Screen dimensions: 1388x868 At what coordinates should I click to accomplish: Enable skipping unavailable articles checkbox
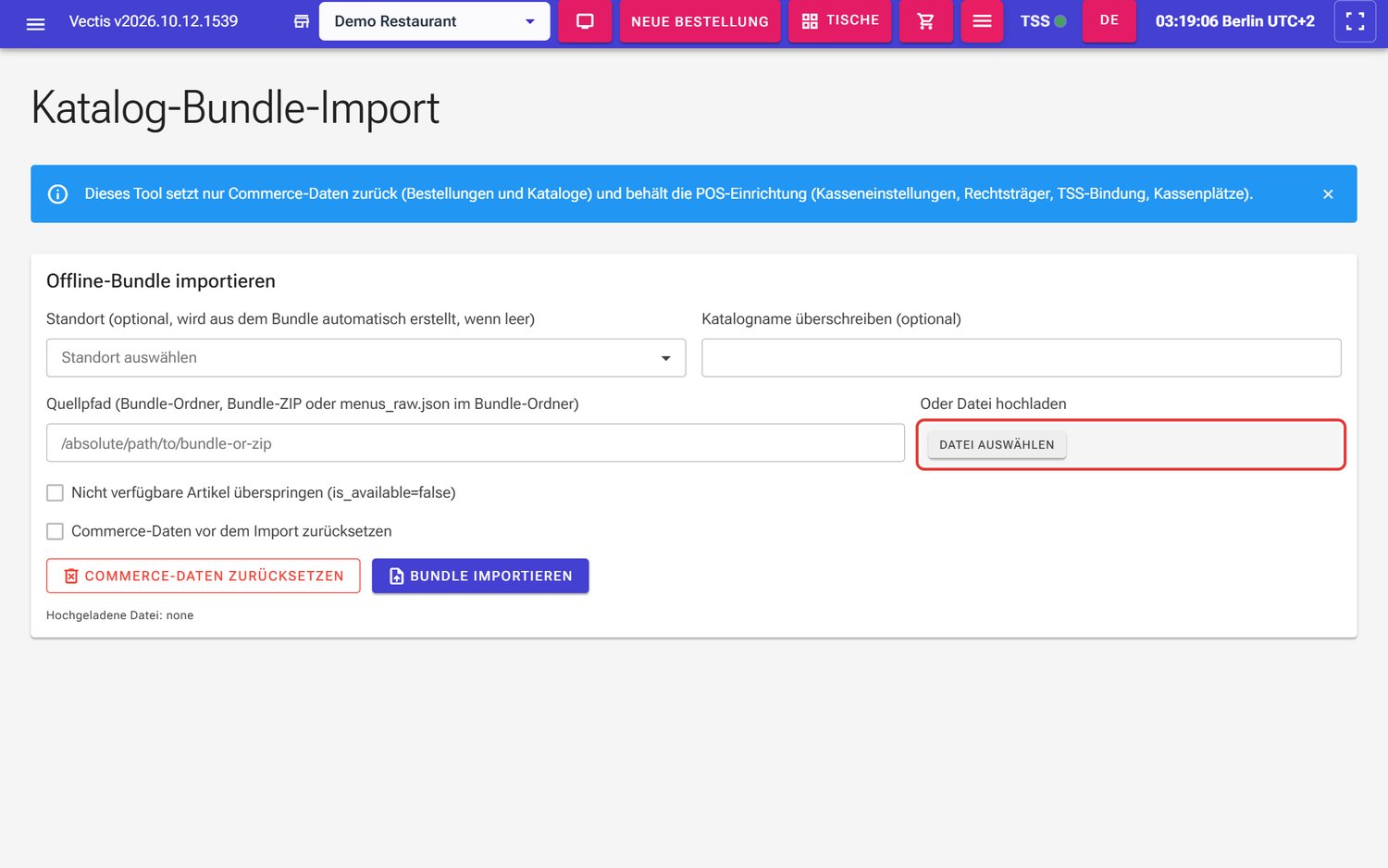pyautogui.click(x=56, y=493)
